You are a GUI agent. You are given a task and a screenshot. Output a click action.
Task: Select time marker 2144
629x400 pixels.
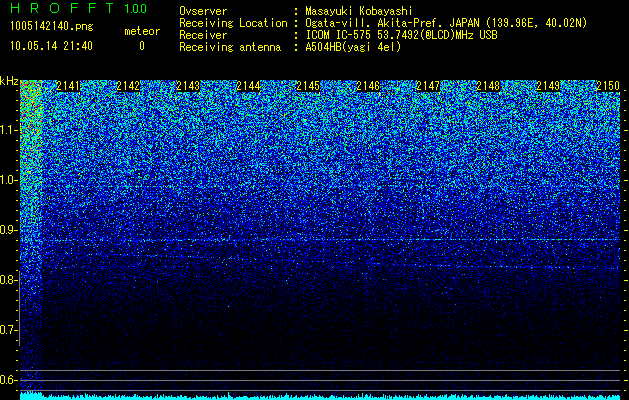tap(248, 86)
